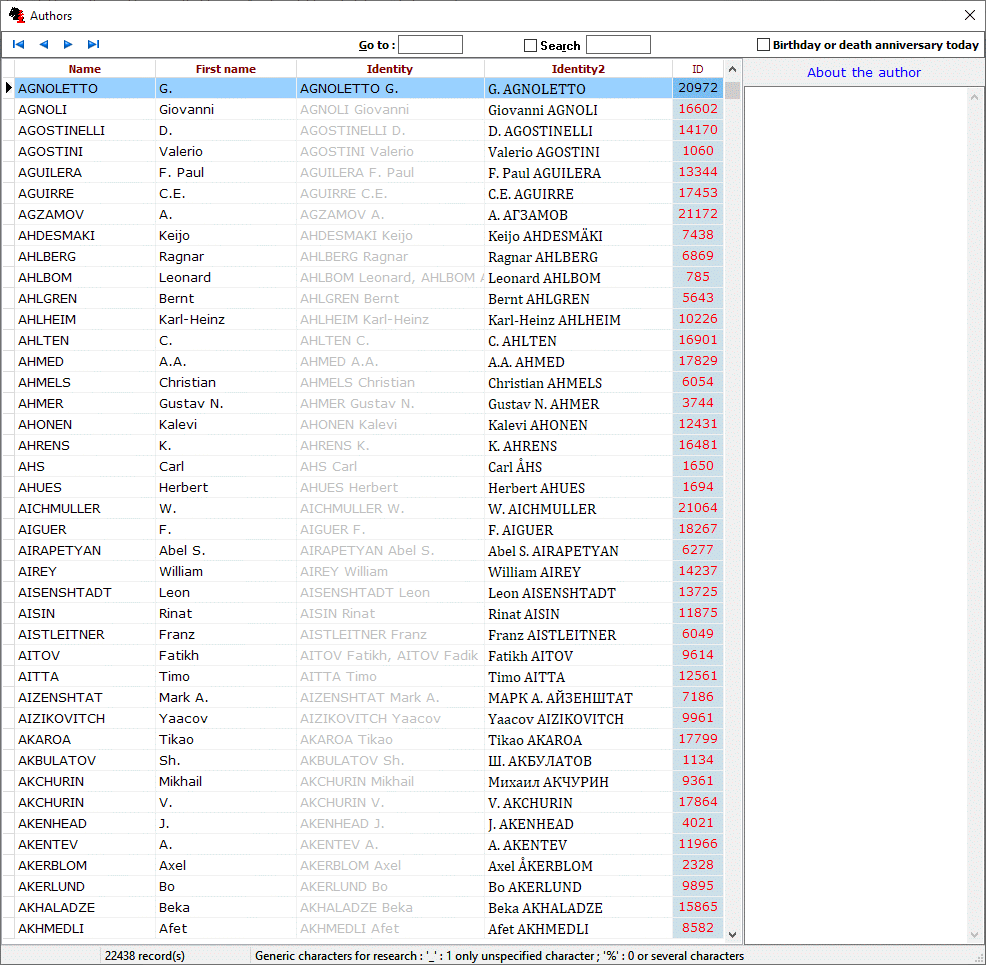The image size is (986, 965).
Task: Click the First name column header
Action: pyautogui.click(x=226, y=69)
